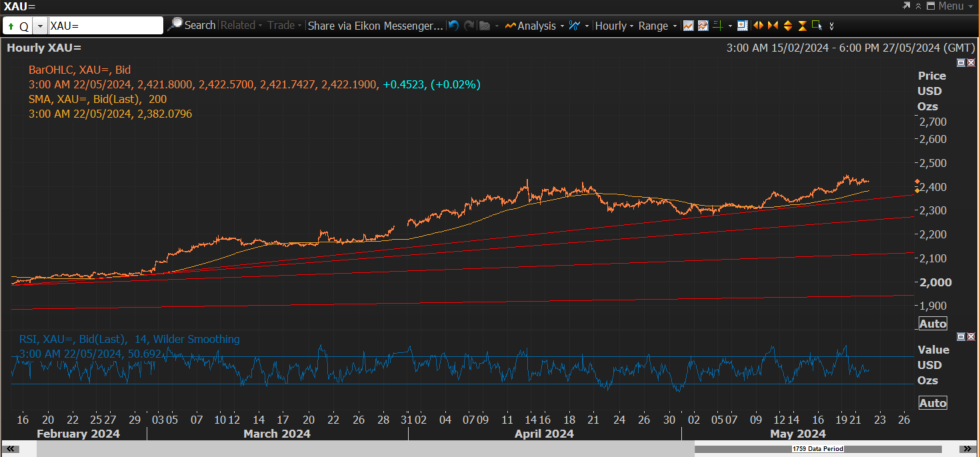Click the undo arrow in toolbar
This screenshot has width=980, height=457.
[454, 26]
